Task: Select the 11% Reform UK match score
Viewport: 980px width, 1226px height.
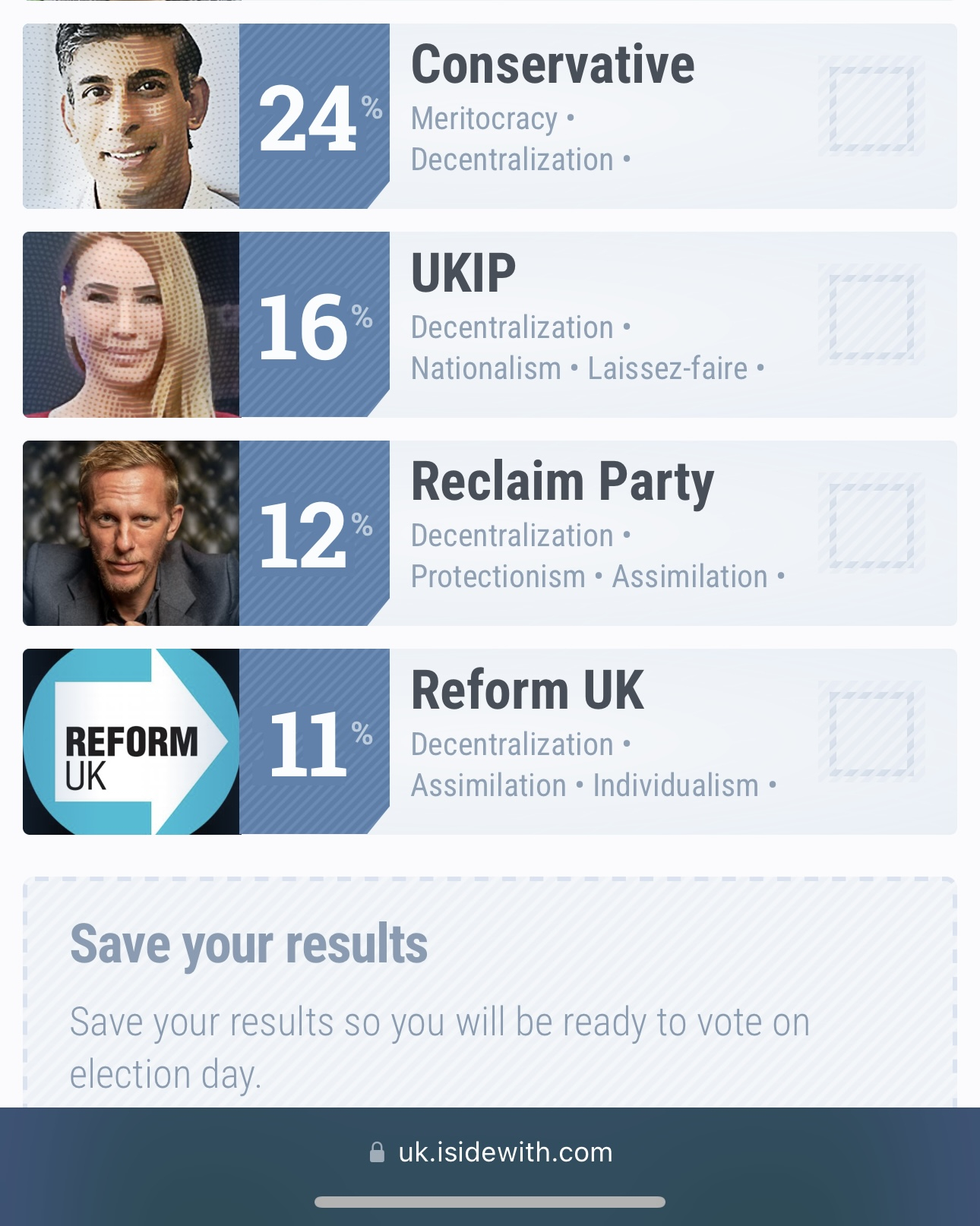Action: [321, 744]
